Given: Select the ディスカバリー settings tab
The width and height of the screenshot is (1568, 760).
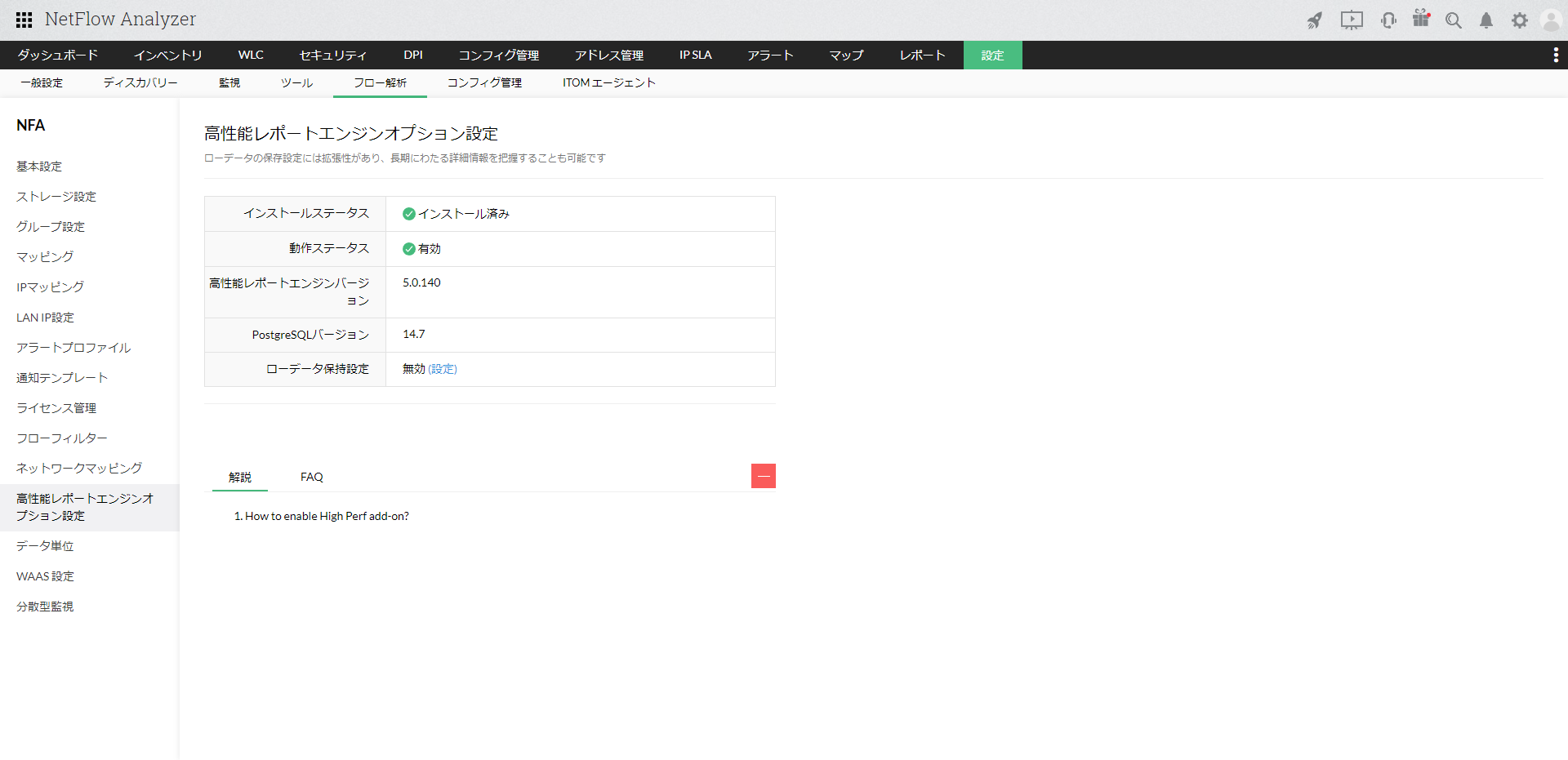Looking at the screenshot, I should point(140,82).
